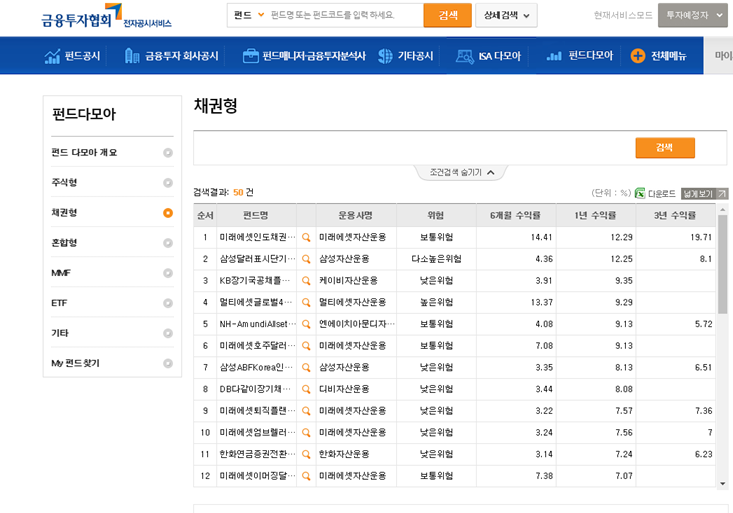Screen dimensions: 733x513
Task: Open 펀드다모아 menu in navigation bar
Action: pyautogui.click(x=580, y=56)
